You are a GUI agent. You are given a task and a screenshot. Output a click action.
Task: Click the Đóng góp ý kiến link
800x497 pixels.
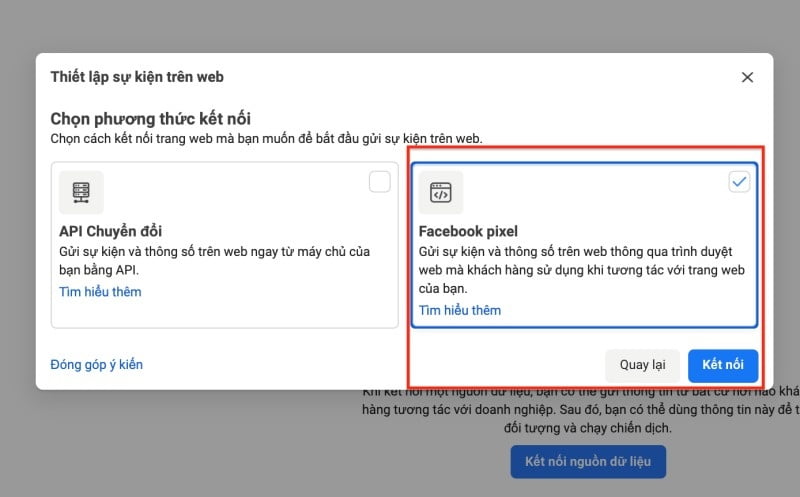point(96,365)
